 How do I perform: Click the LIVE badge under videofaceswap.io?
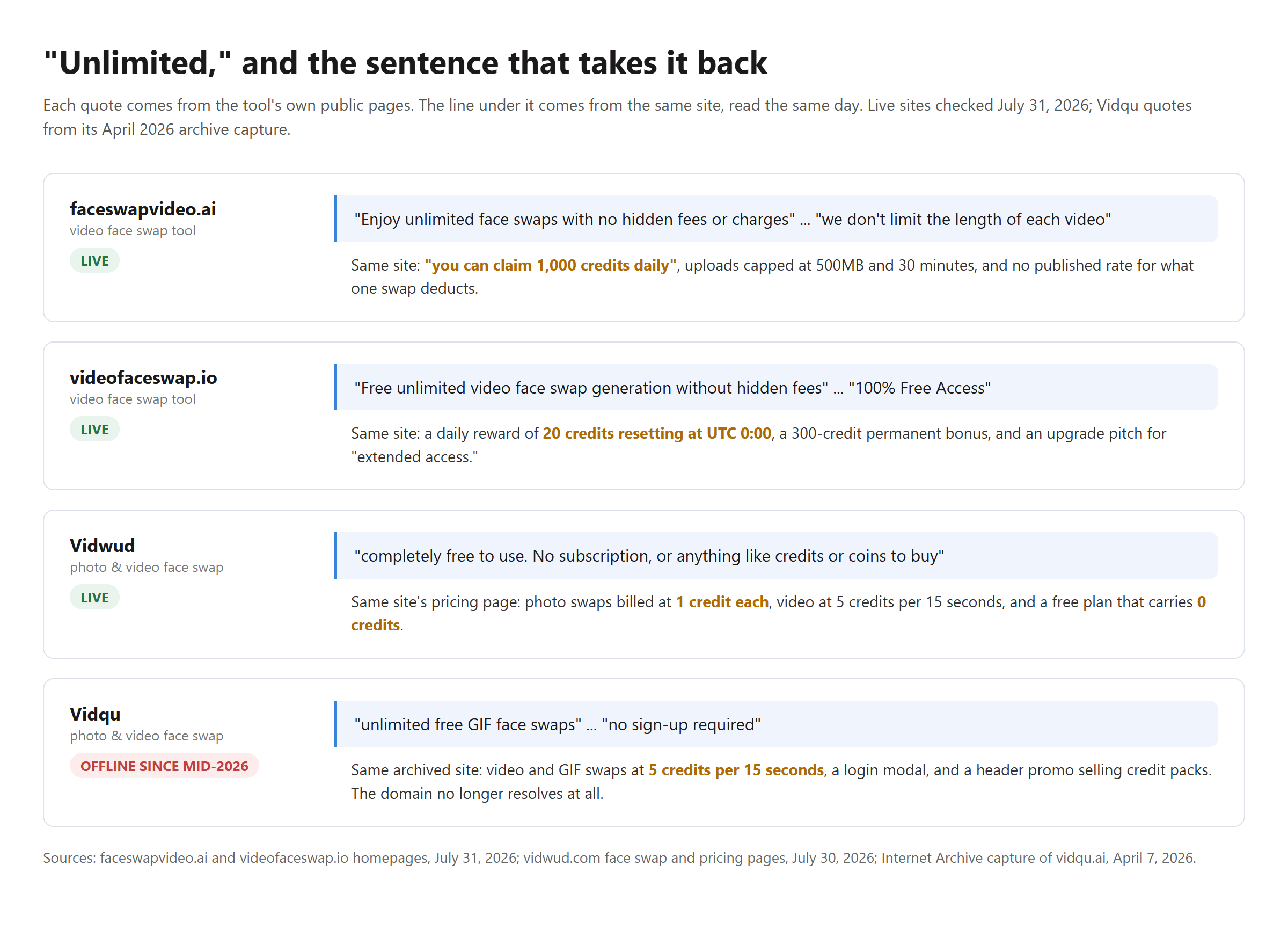pos(94,430)
